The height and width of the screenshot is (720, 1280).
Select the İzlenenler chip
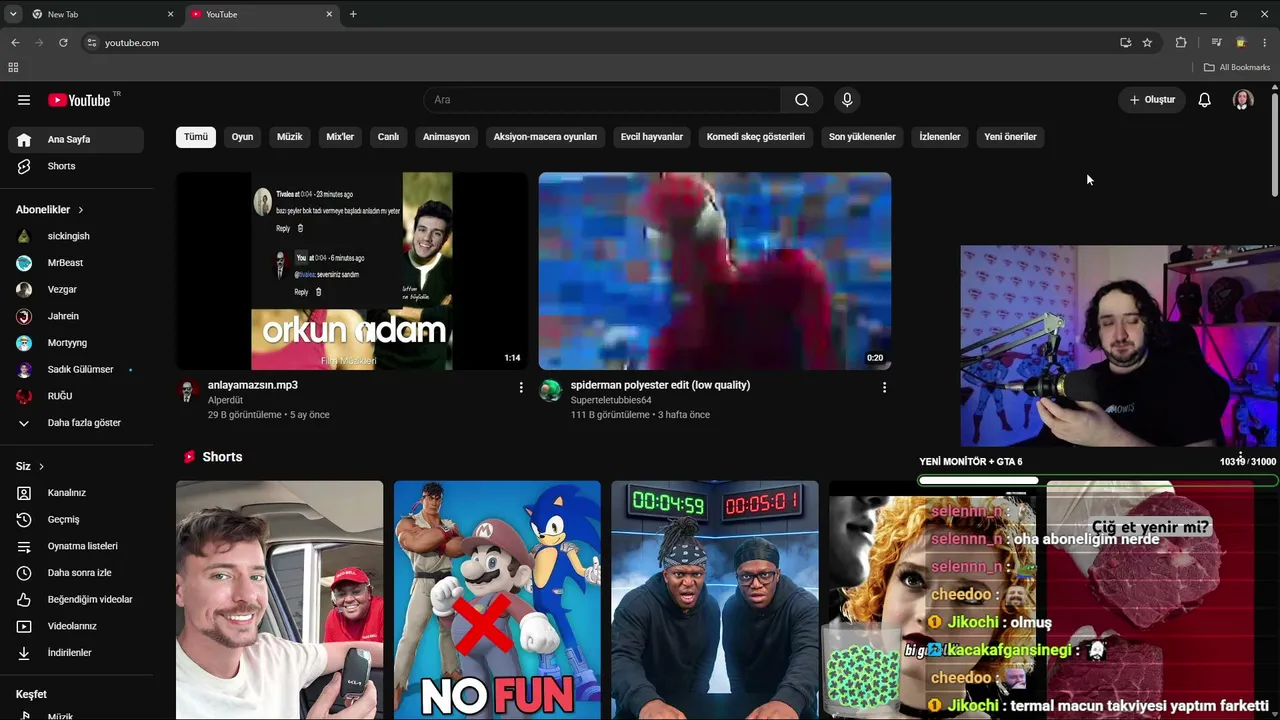940,137
